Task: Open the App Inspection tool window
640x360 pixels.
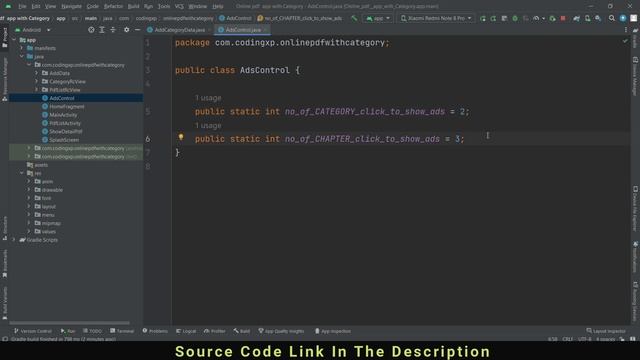Action: click(x=333, y=331)
